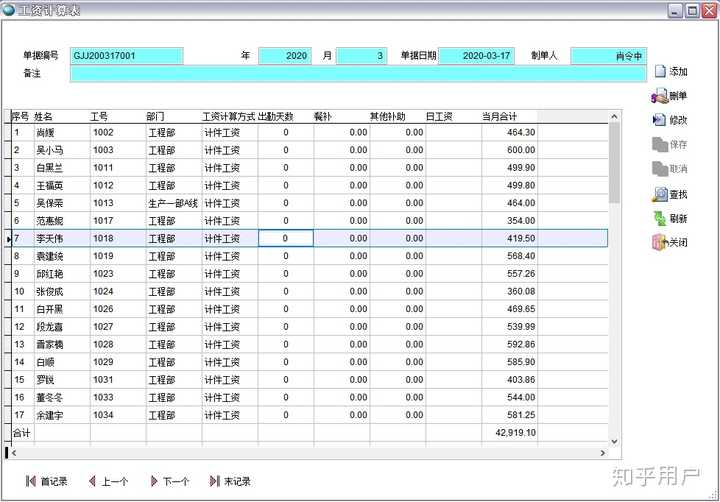720x502 pixels.
Task: Click the total 600.00 cell
Action: coord(509,150)
